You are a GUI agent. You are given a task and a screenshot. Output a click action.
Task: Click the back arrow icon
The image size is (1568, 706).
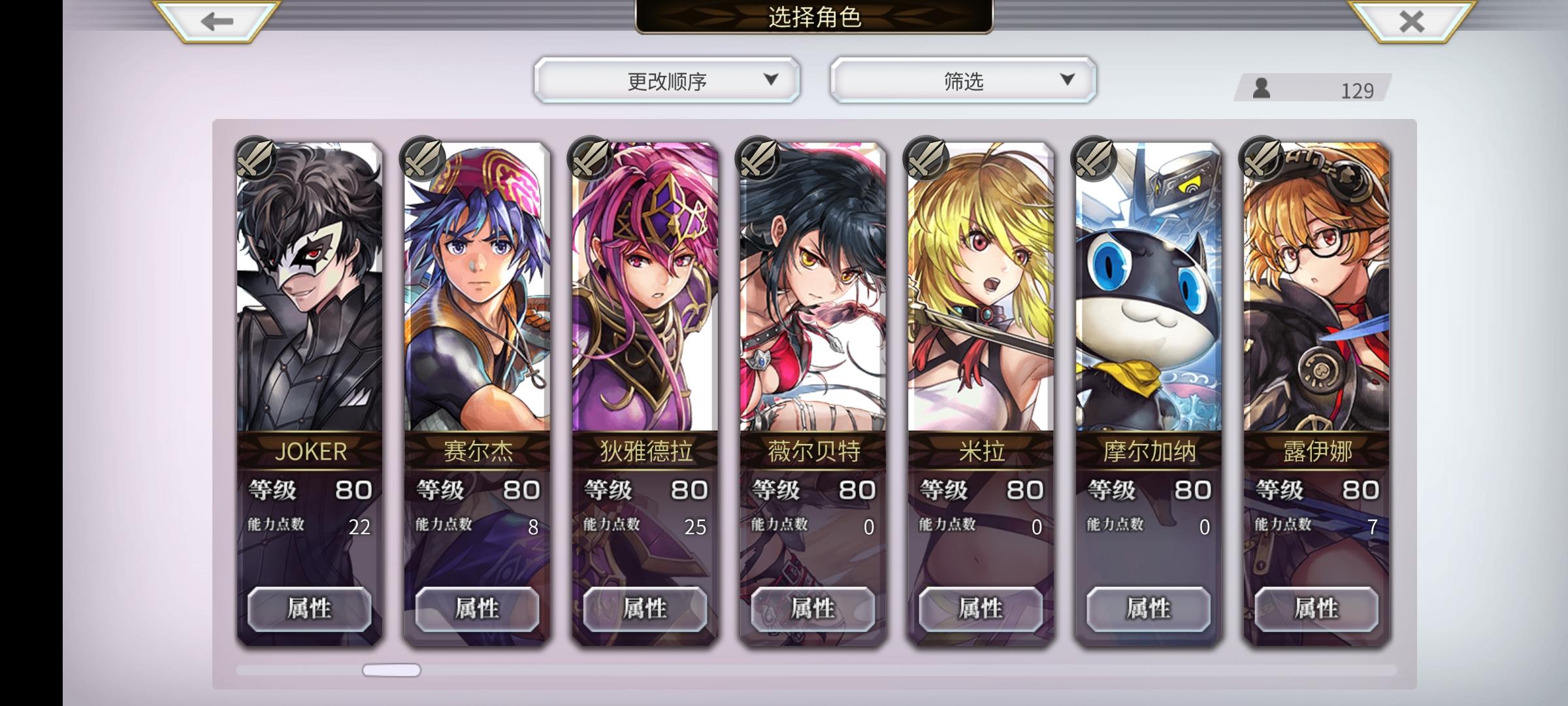click(217, 22)
